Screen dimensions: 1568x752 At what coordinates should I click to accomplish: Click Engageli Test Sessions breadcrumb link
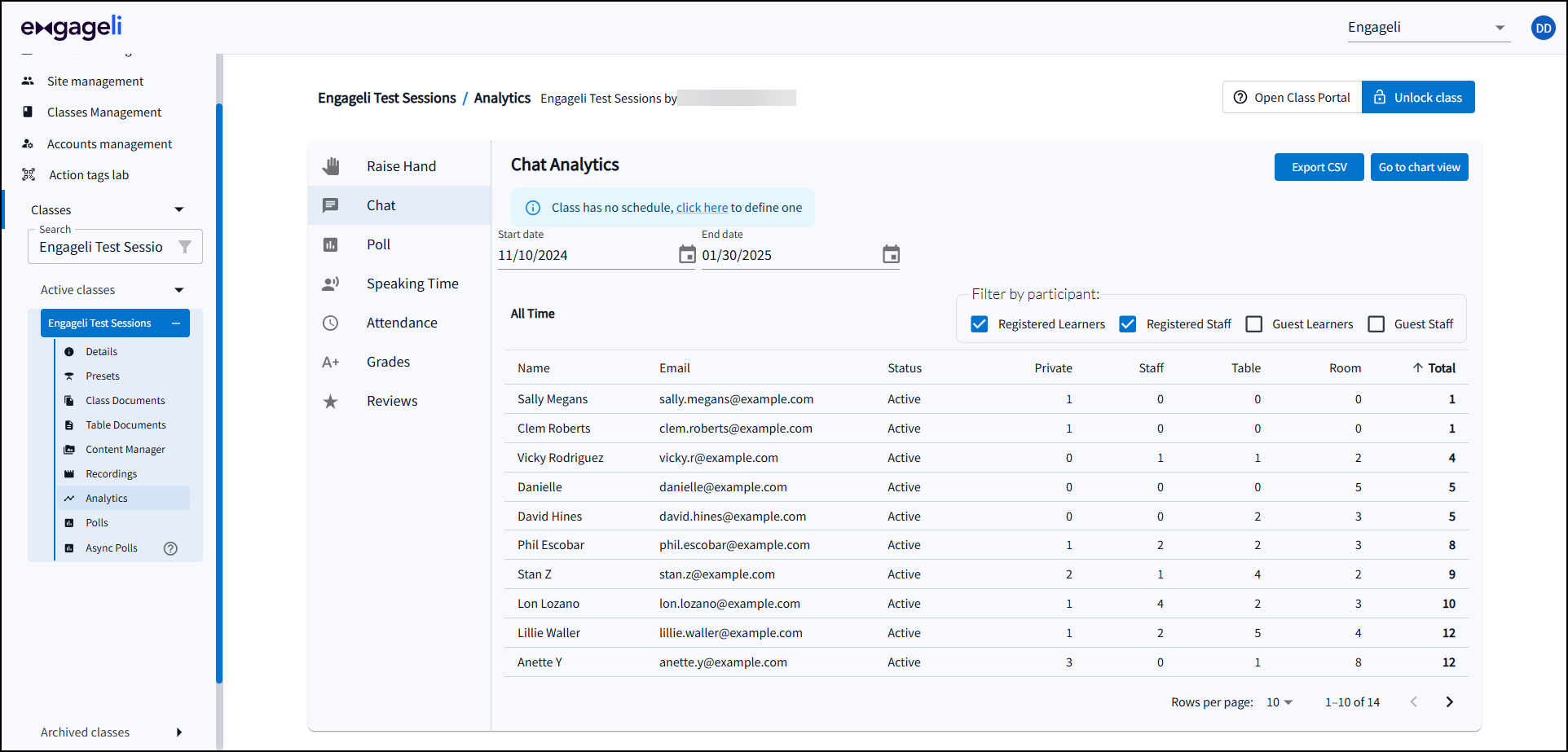(x=387, y=98)
